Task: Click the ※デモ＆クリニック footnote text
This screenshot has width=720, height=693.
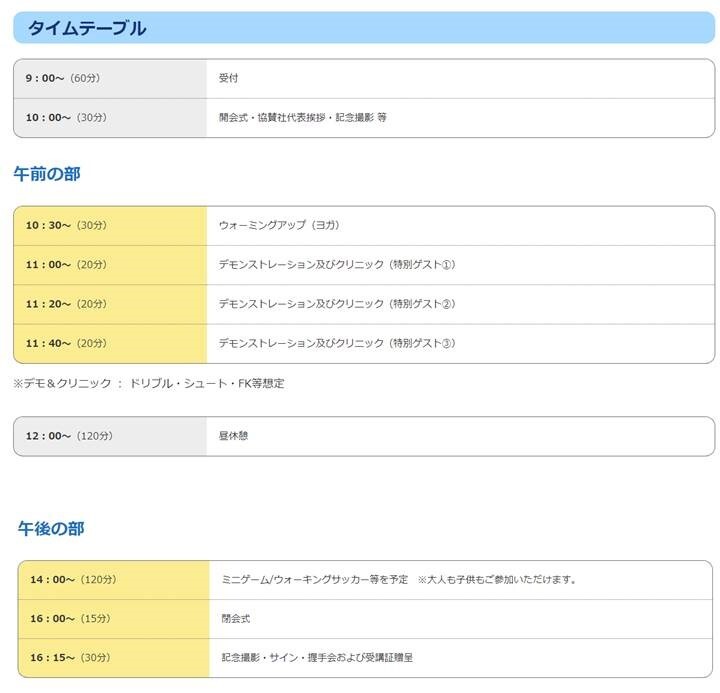Action: coord(149,383)
